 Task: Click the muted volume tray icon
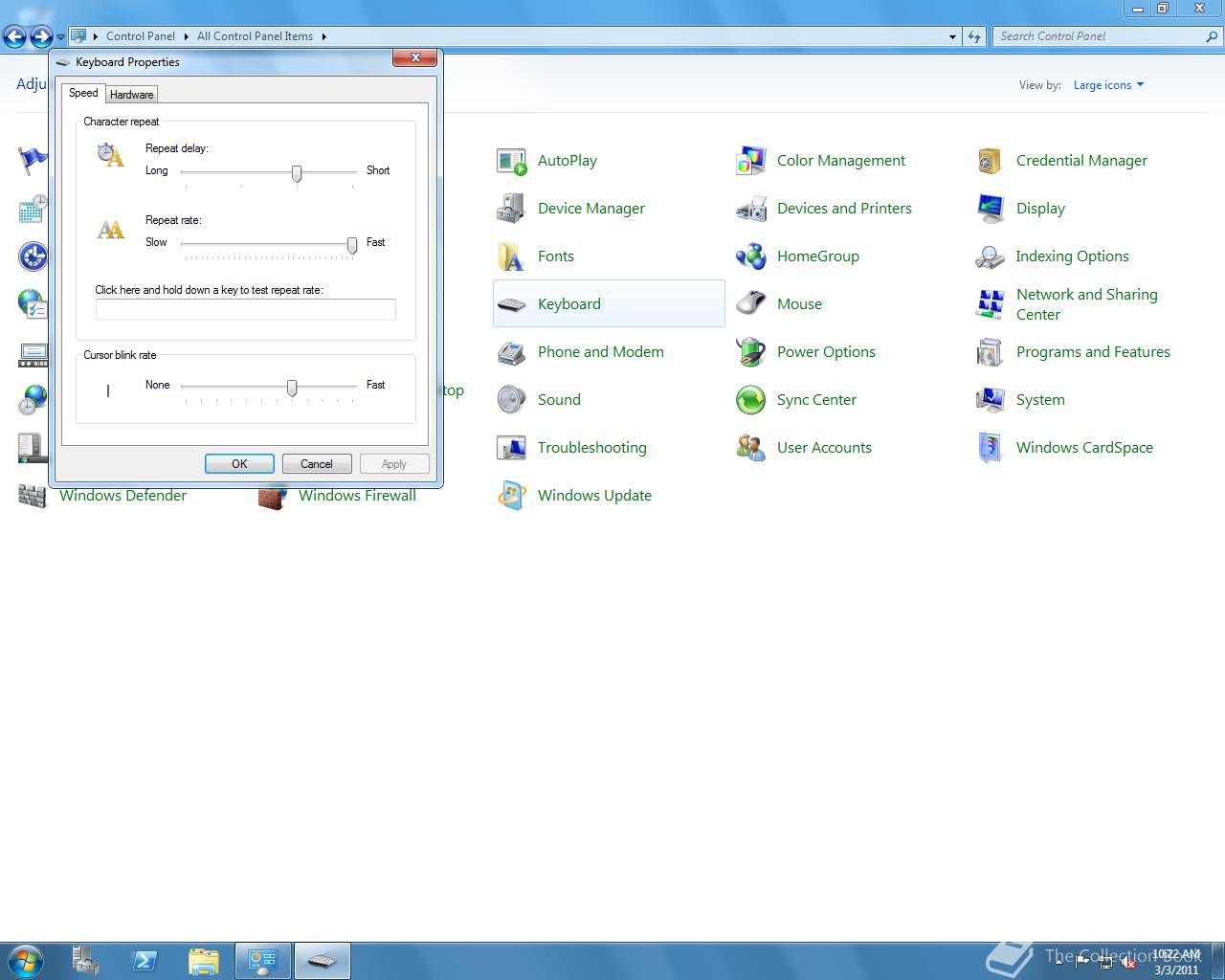(1128, 962)
